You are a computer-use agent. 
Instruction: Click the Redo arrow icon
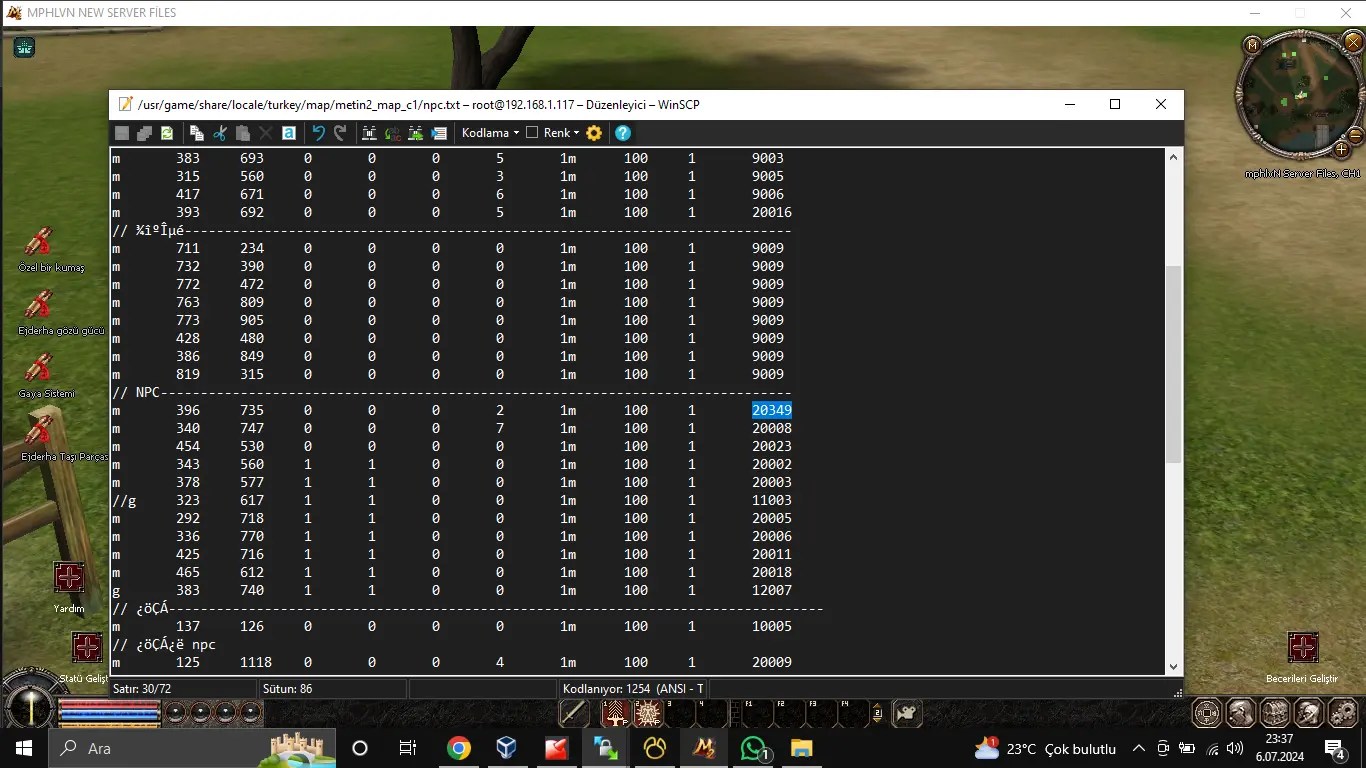(340, 133)
